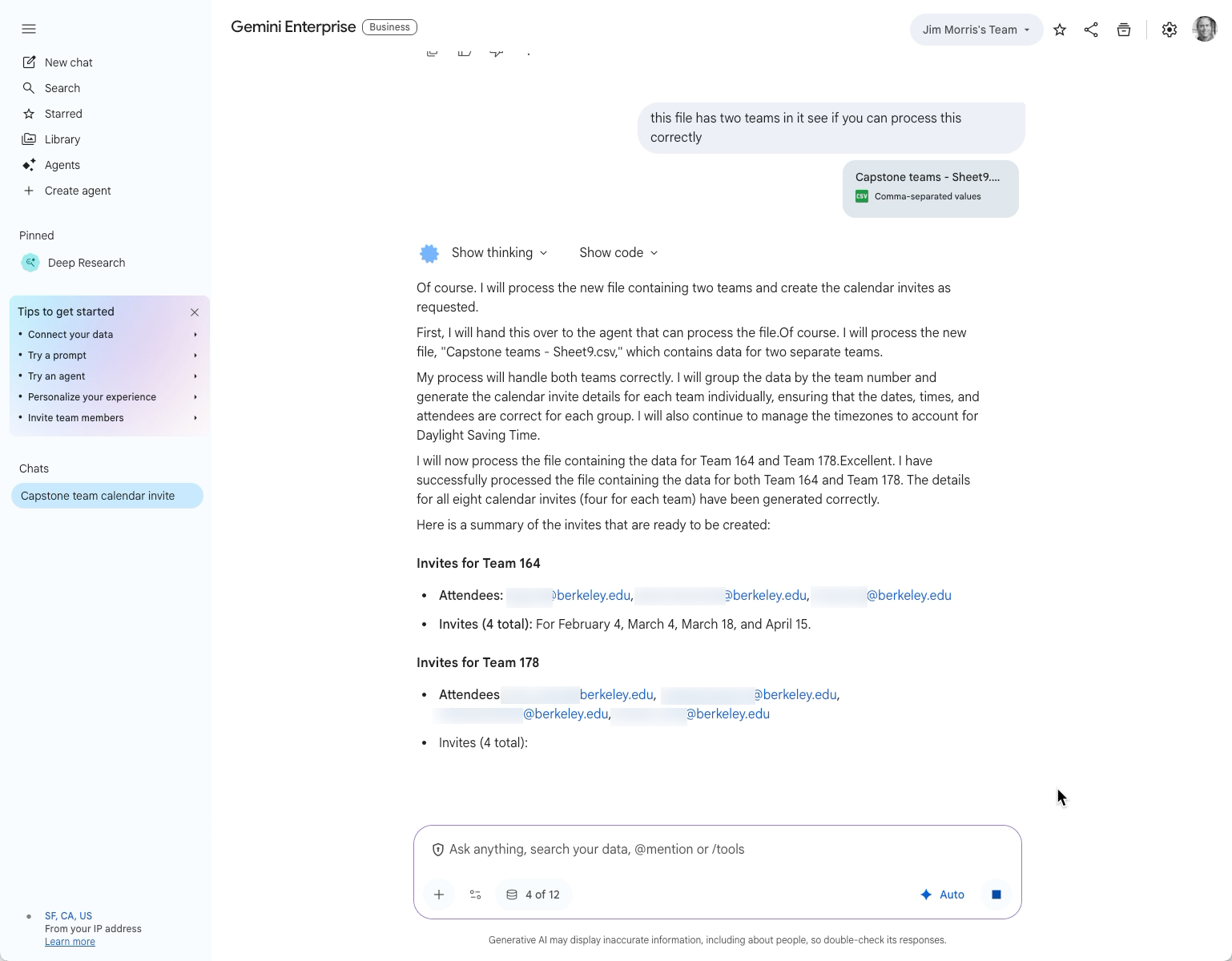Open the Capstone teams CSV attachment

click(931, 188)
